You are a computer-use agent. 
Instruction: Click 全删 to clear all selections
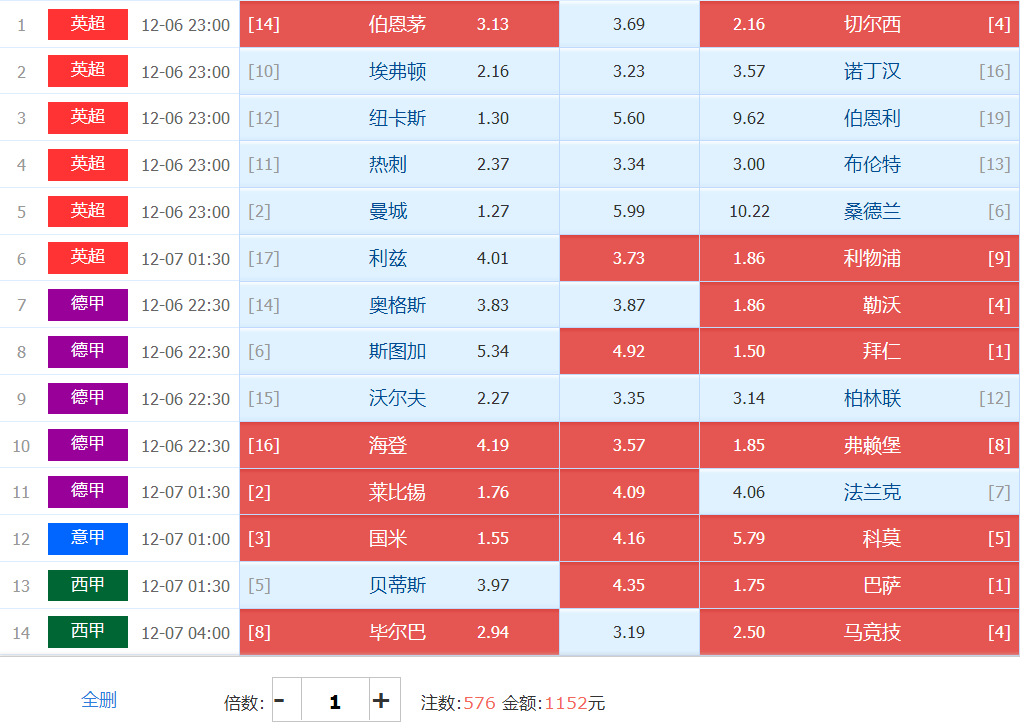point(99,700)
